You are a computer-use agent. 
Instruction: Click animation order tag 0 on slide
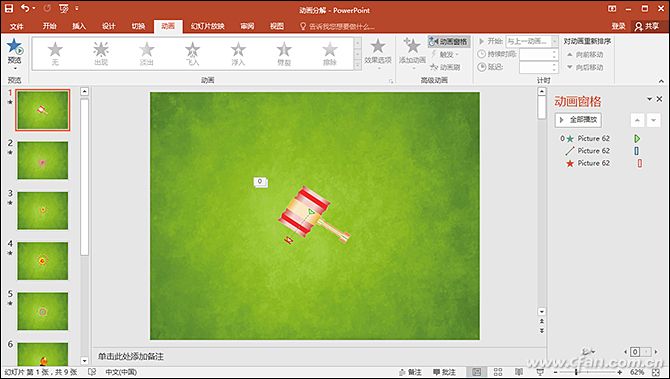tap(260, 182)
